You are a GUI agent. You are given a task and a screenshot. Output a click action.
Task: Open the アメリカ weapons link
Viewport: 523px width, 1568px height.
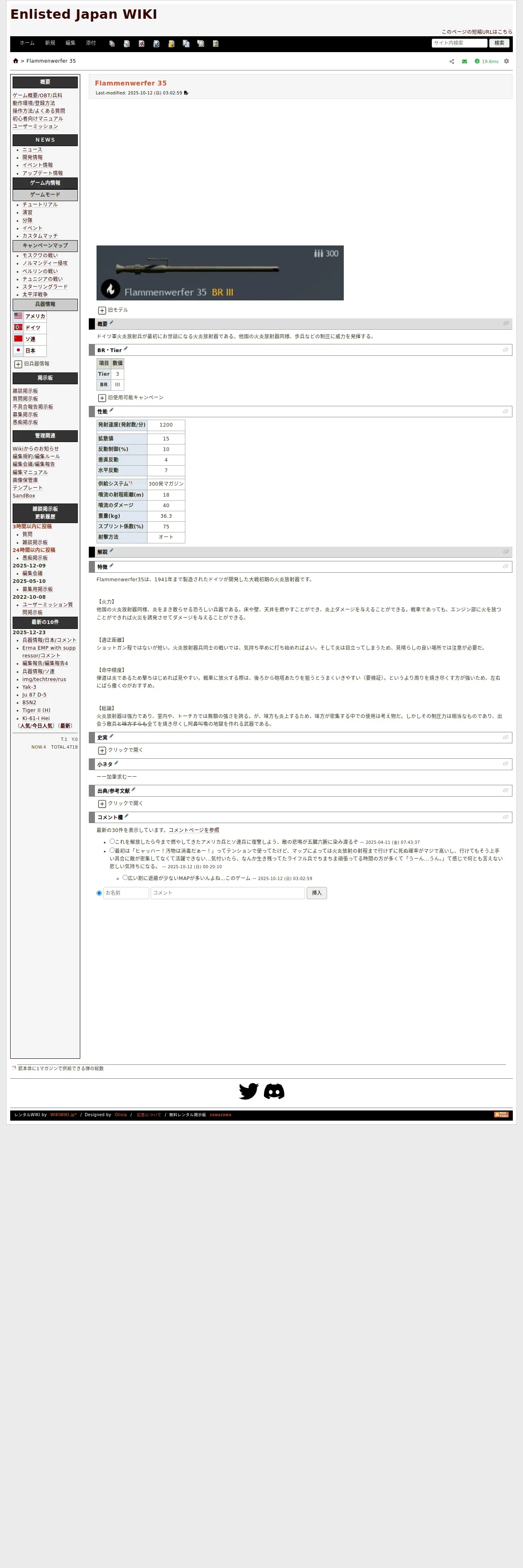coord(35,317)
